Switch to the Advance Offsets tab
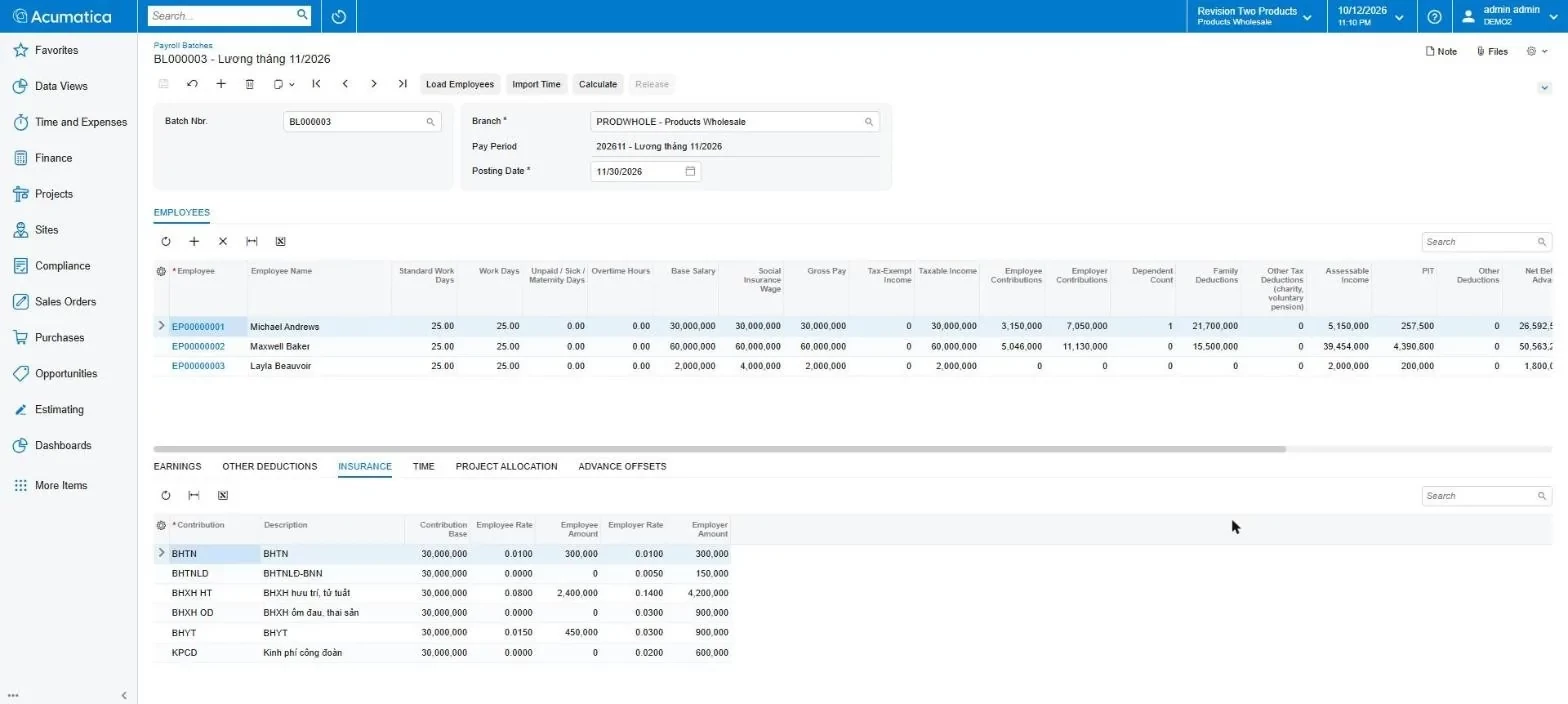 622,467
